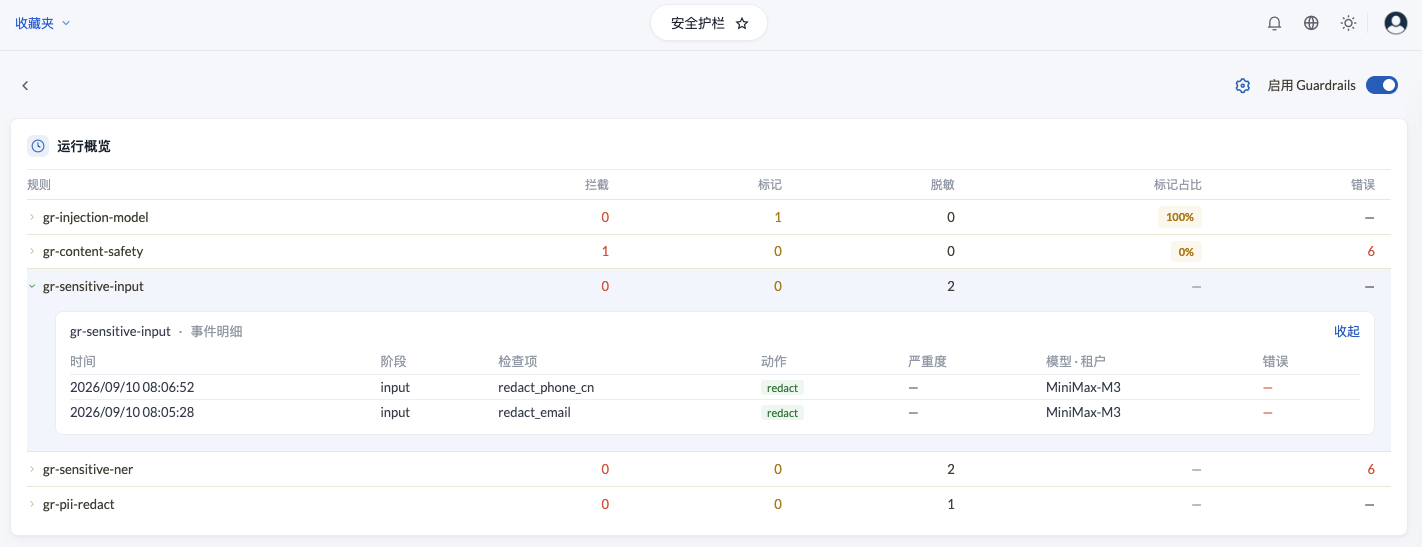
Task: Open Guardrails settings gear
Action: 1243,86
